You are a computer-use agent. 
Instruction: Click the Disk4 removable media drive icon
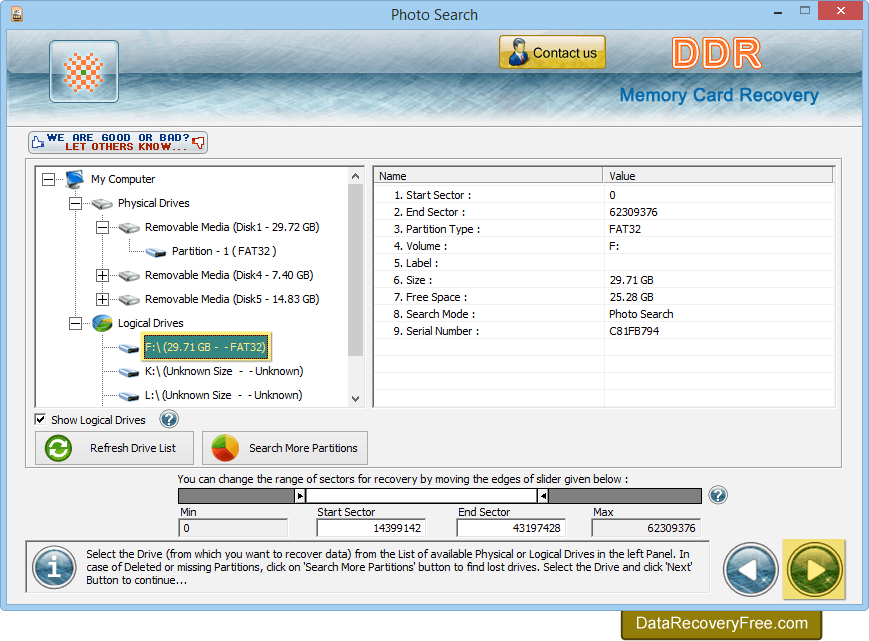(x=129, y=276)
